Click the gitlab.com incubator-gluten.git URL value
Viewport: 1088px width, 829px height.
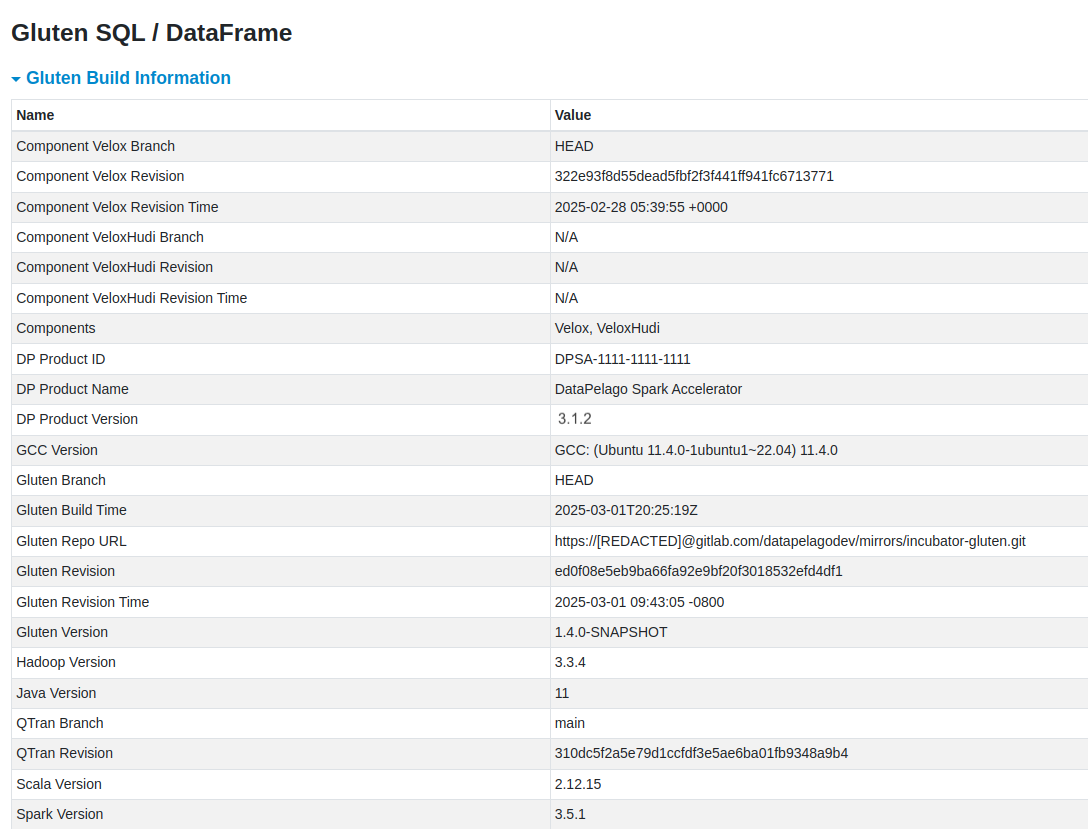[x=790, y=541]
